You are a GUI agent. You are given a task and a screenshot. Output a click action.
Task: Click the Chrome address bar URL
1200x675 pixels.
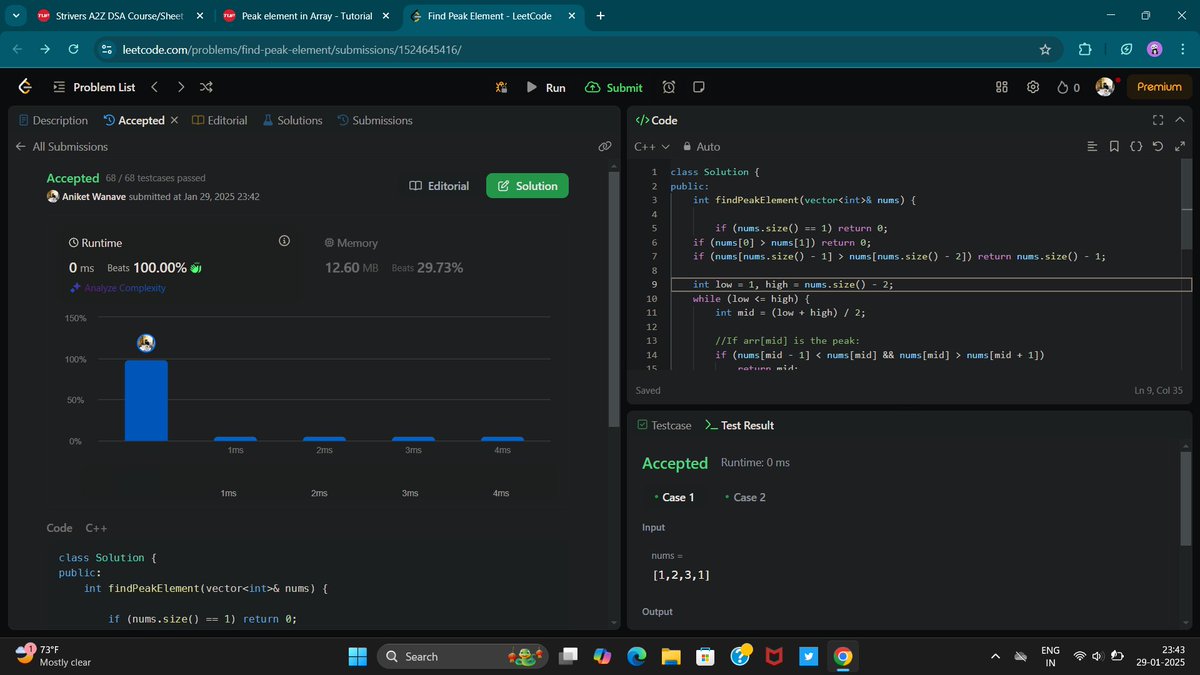(x=291, y=49)
